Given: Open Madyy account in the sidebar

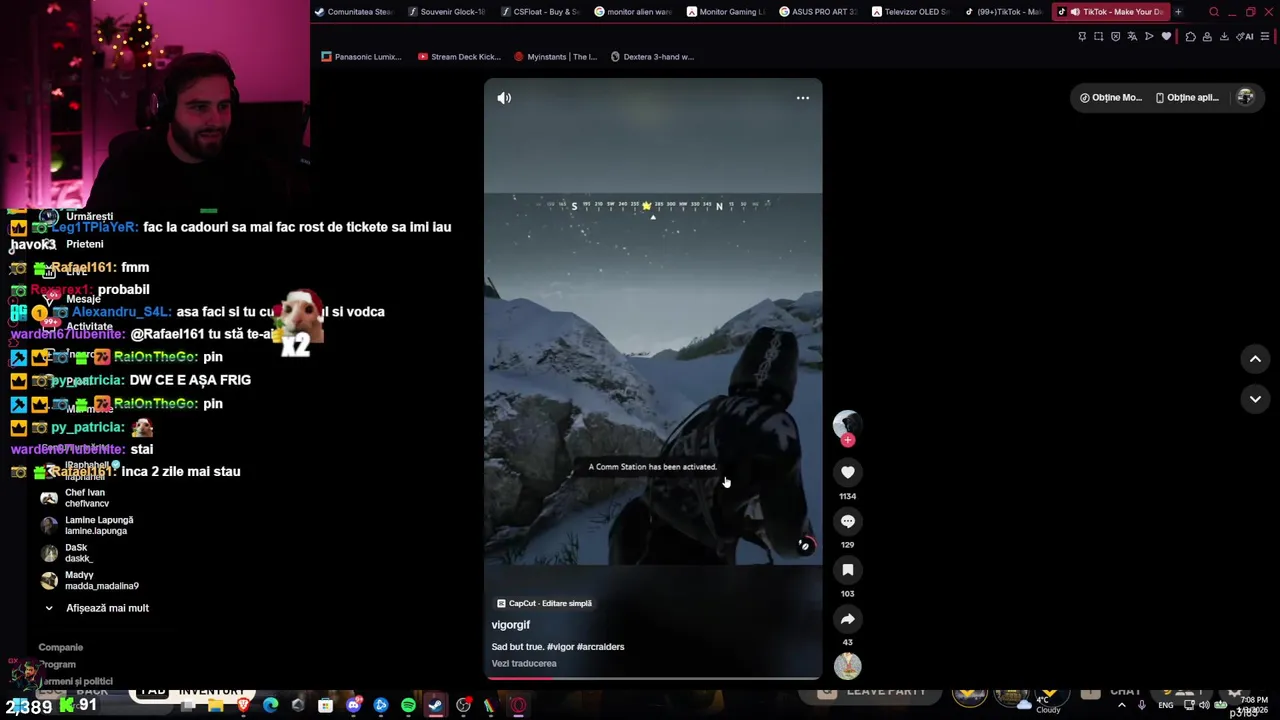Looking at the screenshot, I should point(90,580).
